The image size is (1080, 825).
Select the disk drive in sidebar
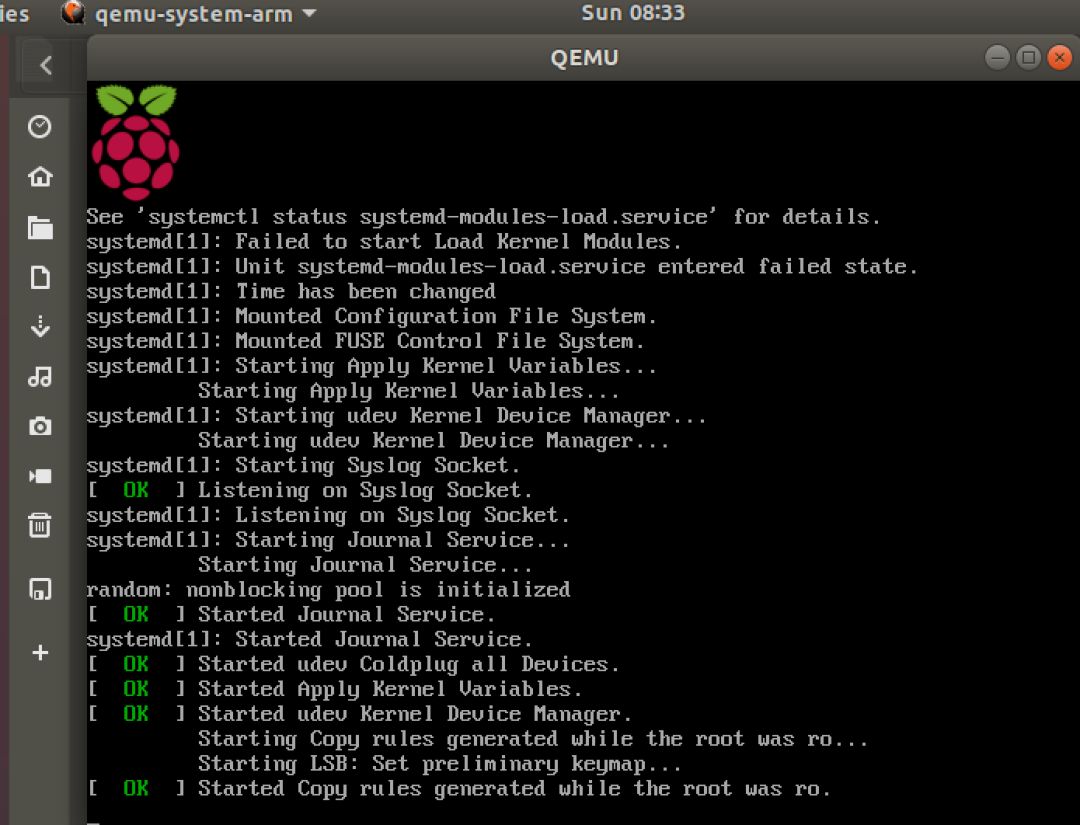coord(40,589)
